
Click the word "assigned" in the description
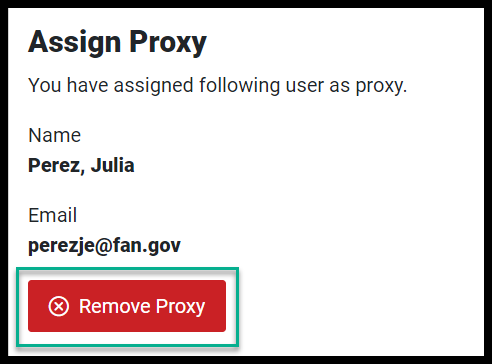pos(154,86)
